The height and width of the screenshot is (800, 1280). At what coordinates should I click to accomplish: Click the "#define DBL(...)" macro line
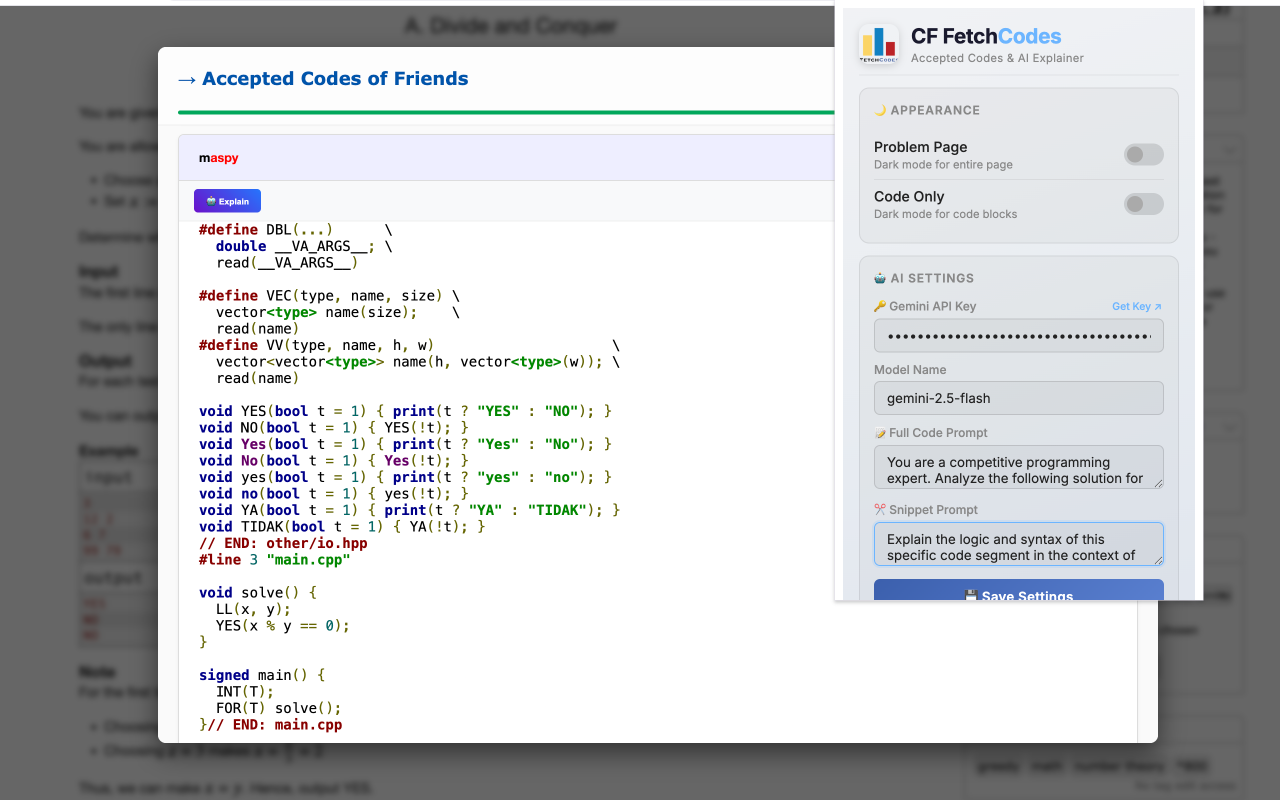coord(296,230)
